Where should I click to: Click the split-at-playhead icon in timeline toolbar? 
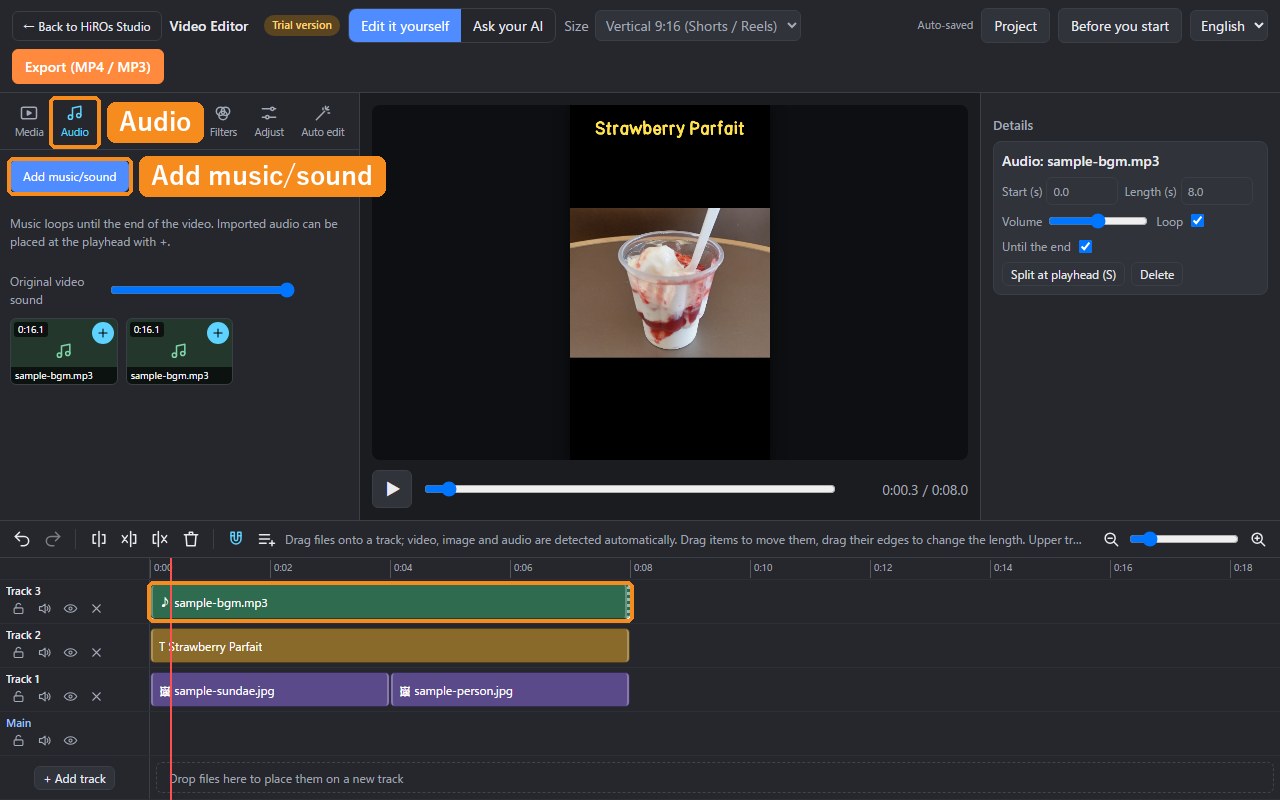tap(98, 539)
